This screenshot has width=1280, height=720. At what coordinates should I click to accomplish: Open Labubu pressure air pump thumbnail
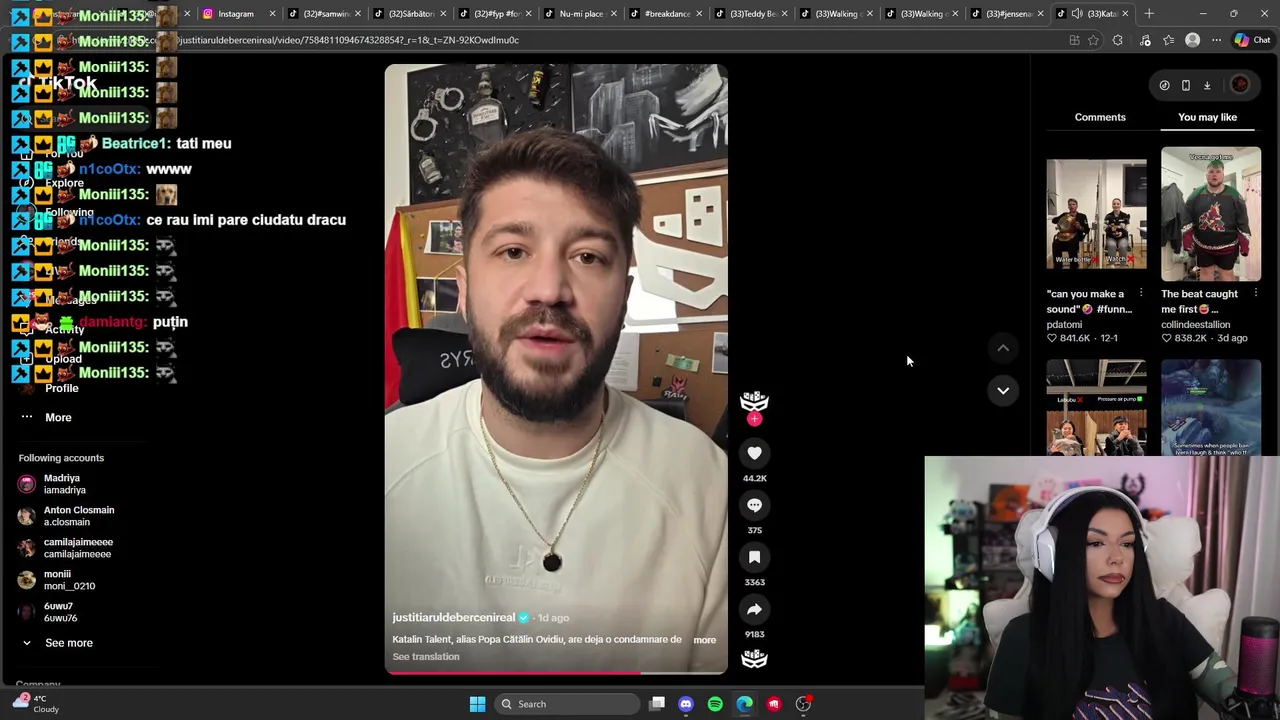pyautogui.click(x=1096, y=408)
